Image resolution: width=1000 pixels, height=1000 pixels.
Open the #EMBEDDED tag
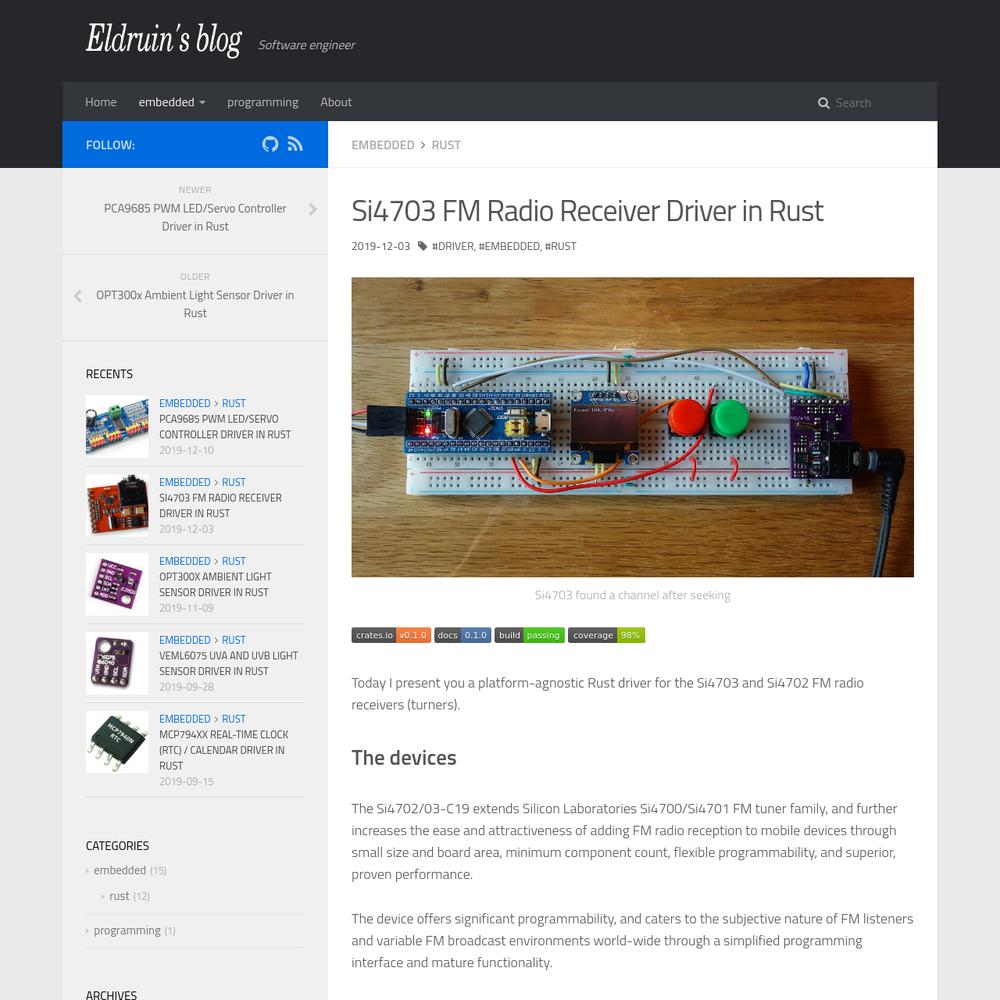click(x=509, y=246)
